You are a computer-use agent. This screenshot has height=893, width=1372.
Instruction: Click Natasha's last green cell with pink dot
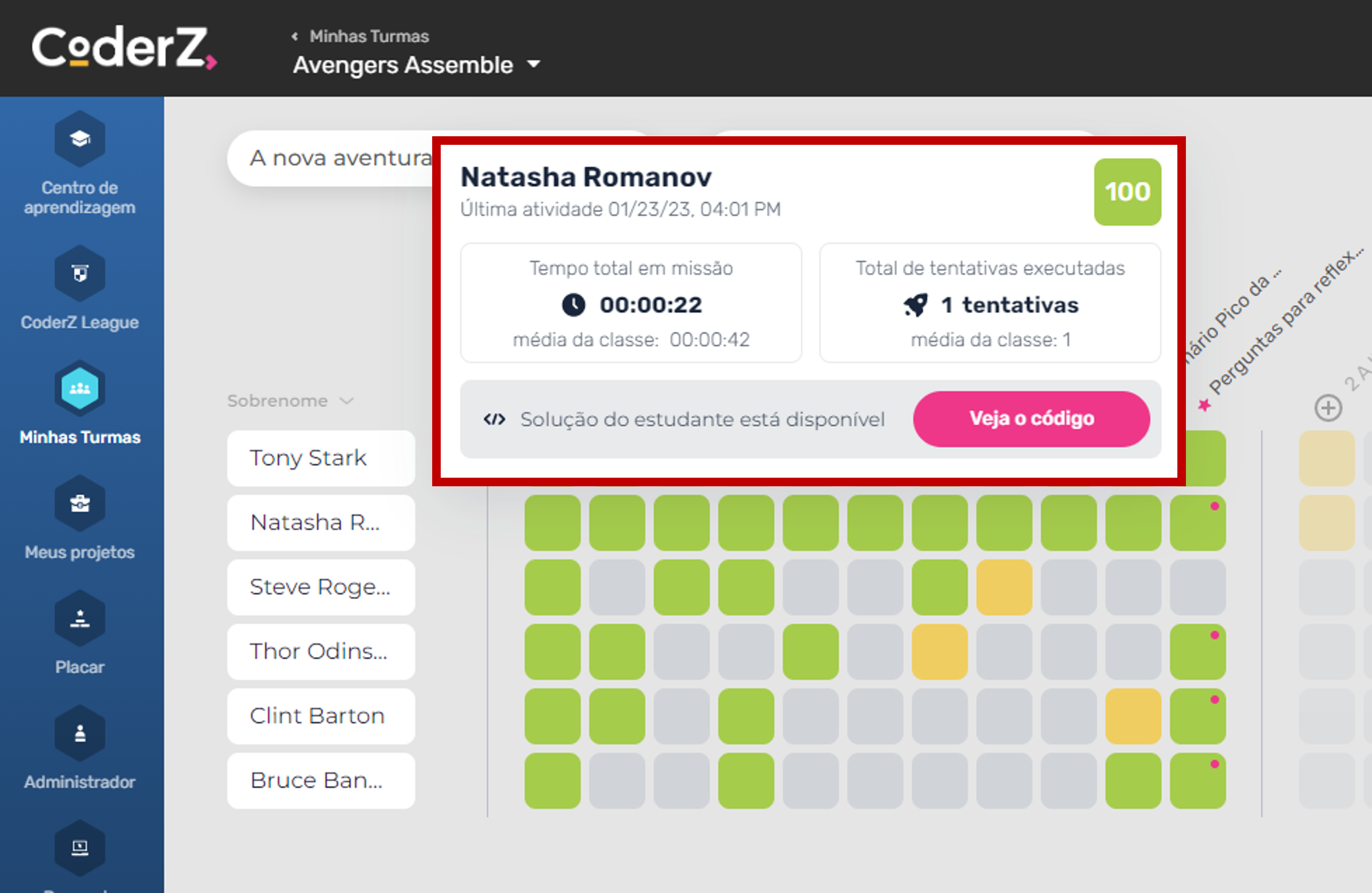coord(1198,523)
